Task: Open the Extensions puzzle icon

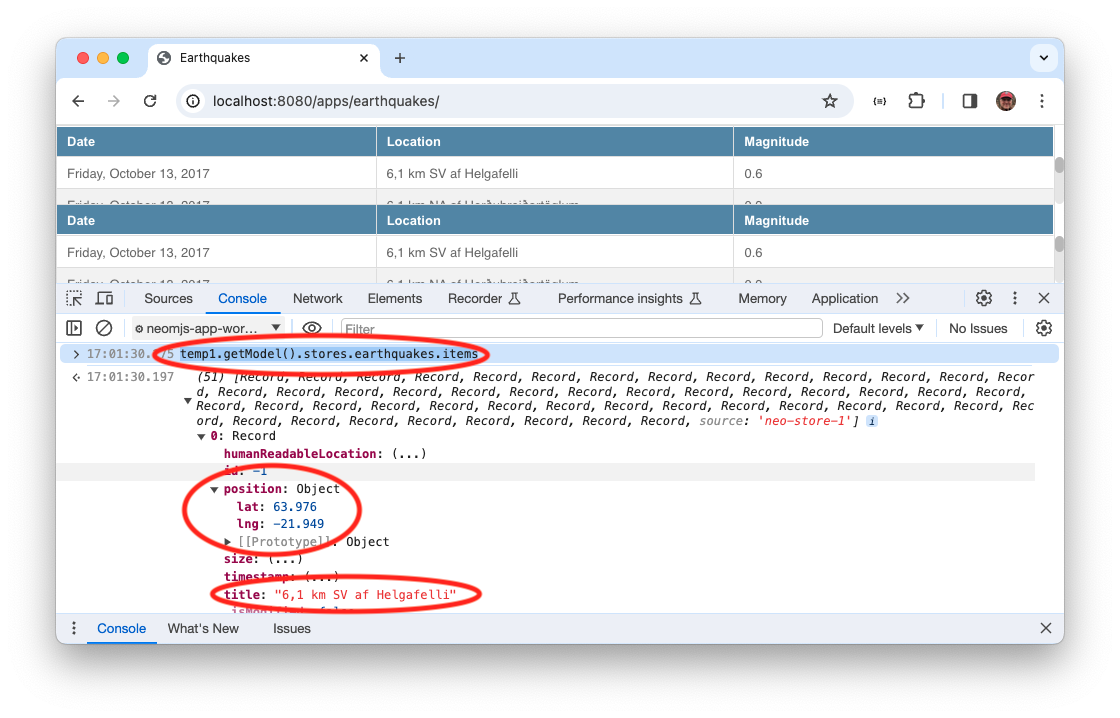Action: 916,101
